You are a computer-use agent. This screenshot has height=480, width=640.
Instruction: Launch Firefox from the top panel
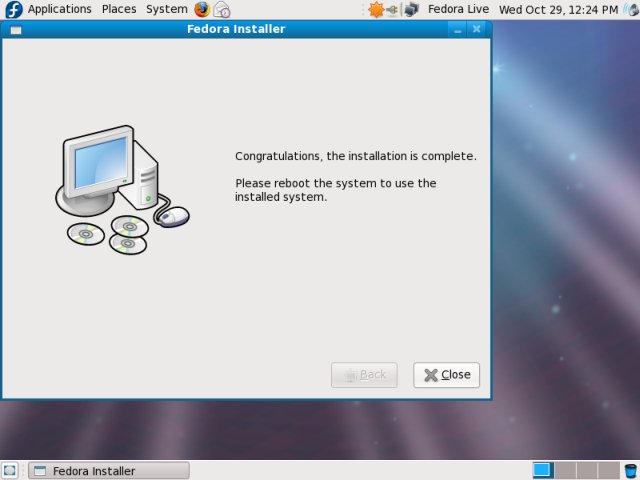[202, 9]
